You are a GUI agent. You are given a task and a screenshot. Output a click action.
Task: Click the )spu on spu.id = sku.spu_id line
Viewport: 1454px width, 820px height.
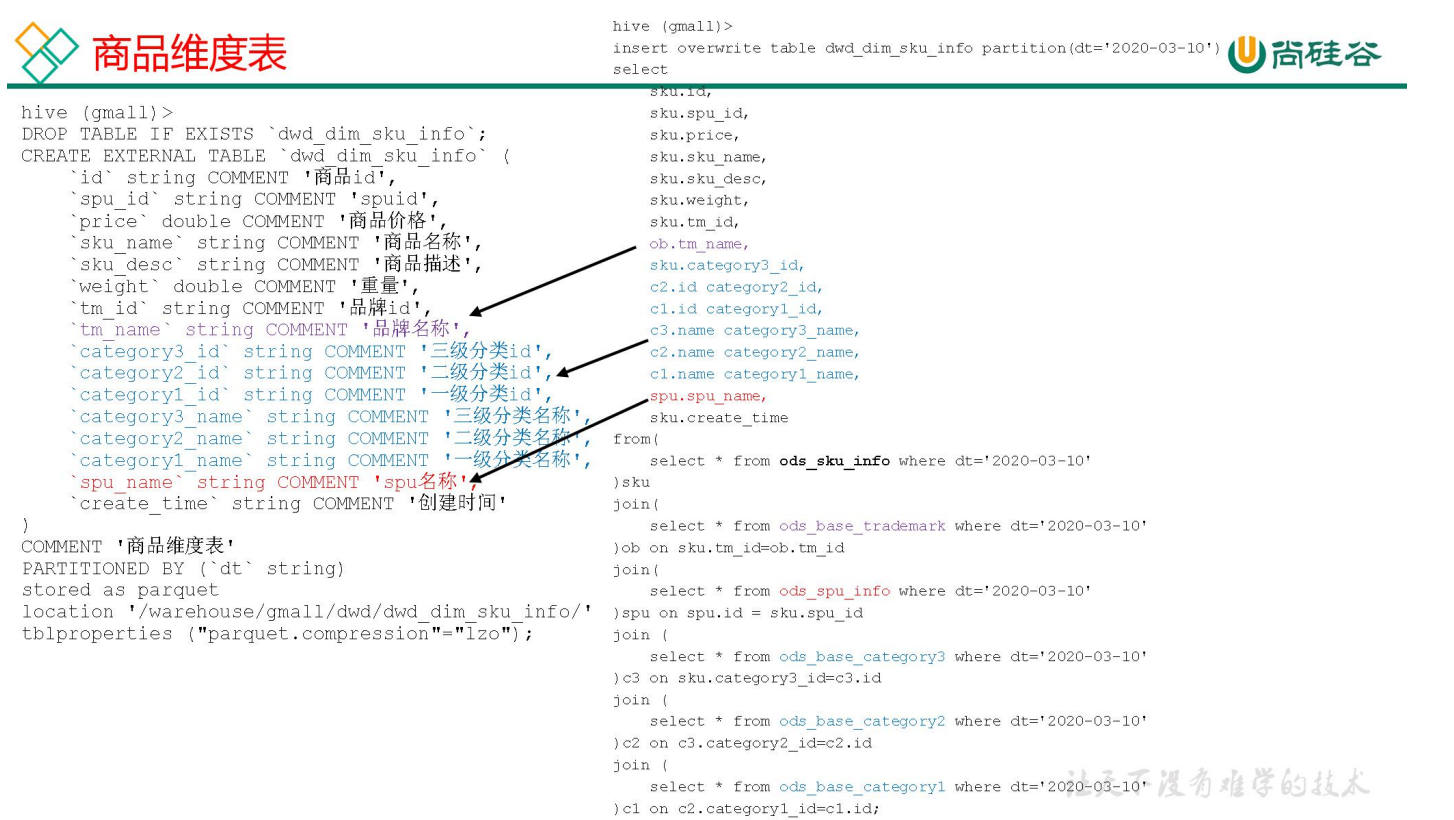(738, 613)
